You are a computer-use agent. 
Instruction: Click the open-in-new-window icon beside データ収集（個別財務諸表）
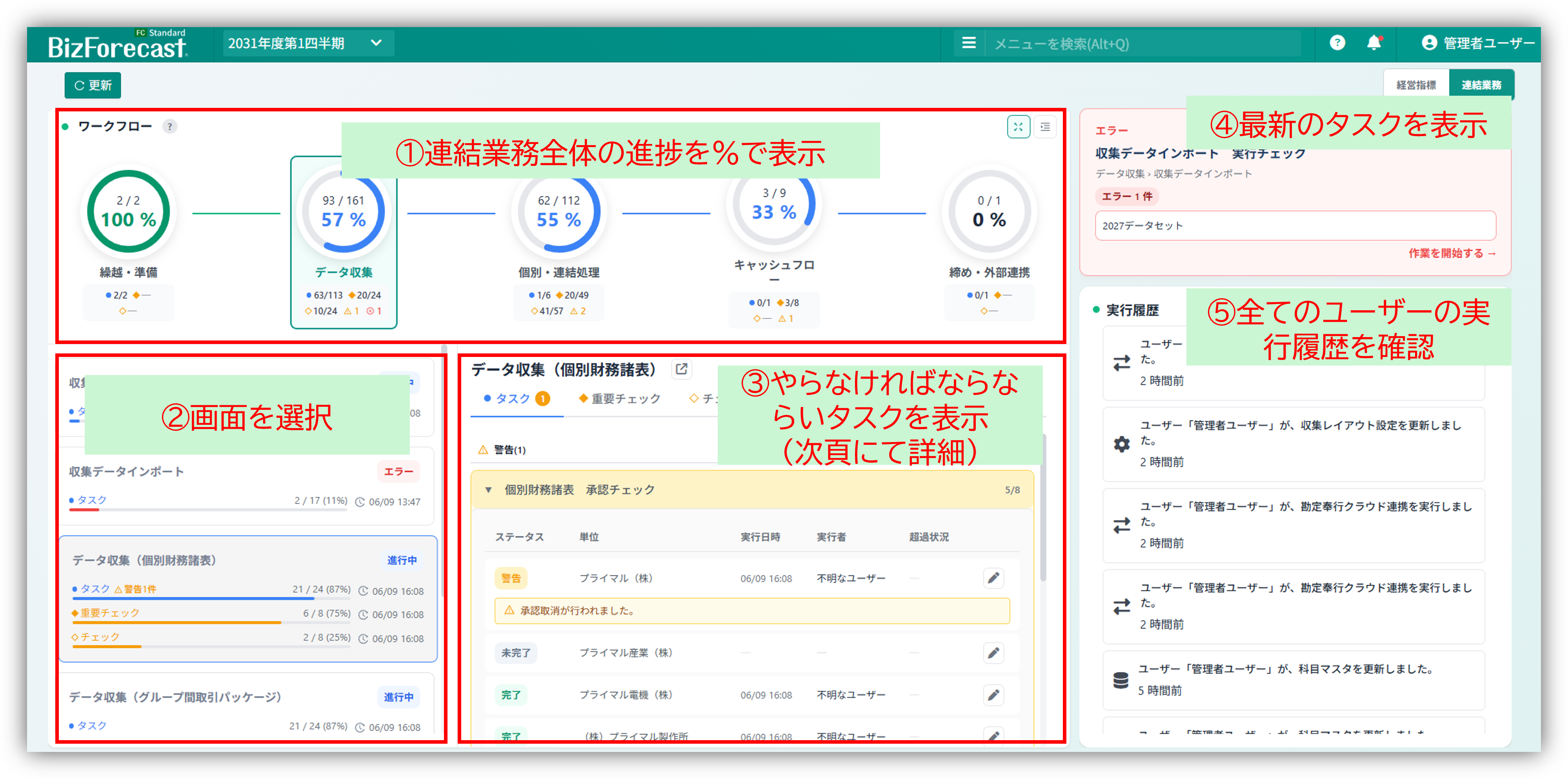coord(682,369)
